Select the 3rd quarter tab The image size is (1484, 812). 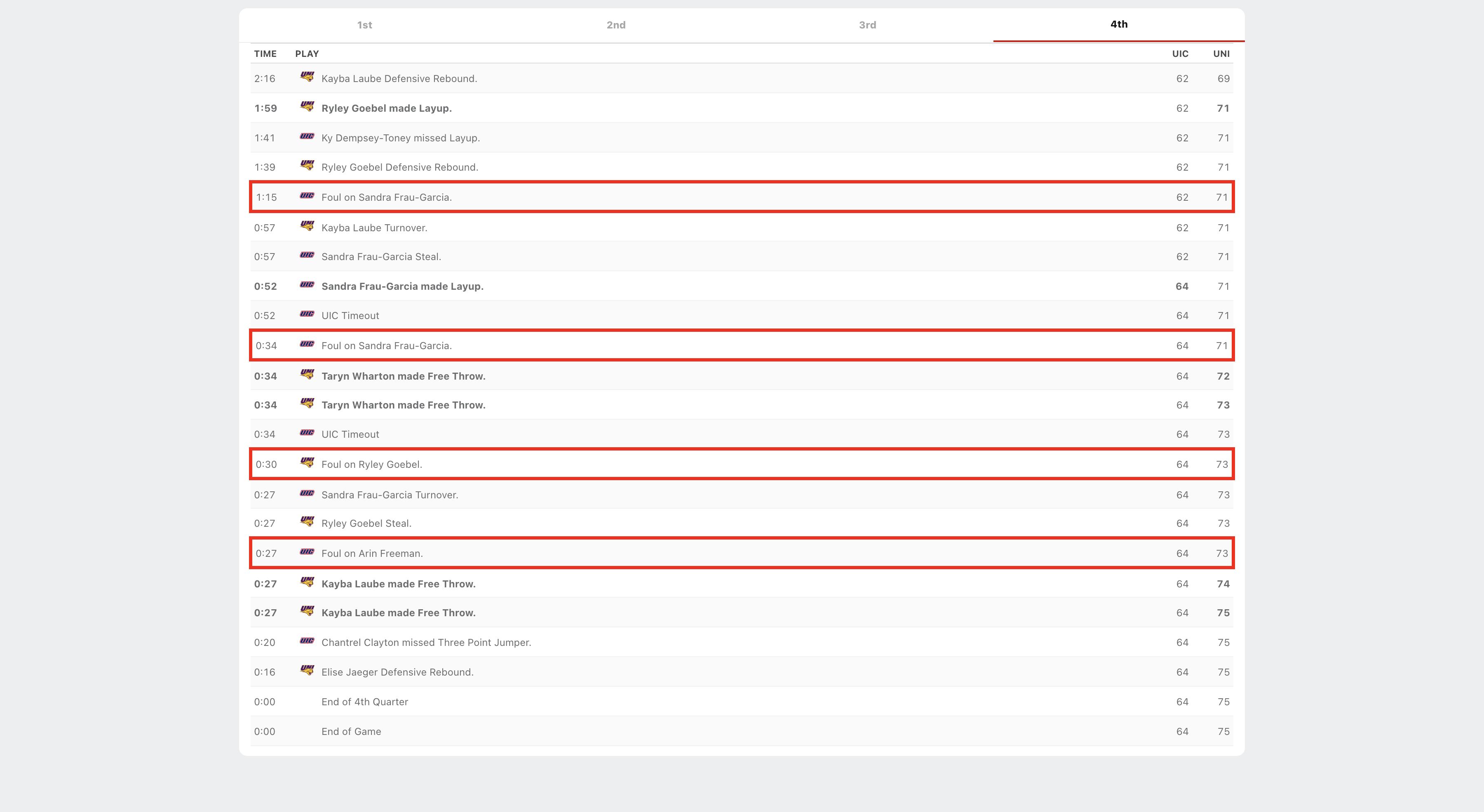point(867,25)
